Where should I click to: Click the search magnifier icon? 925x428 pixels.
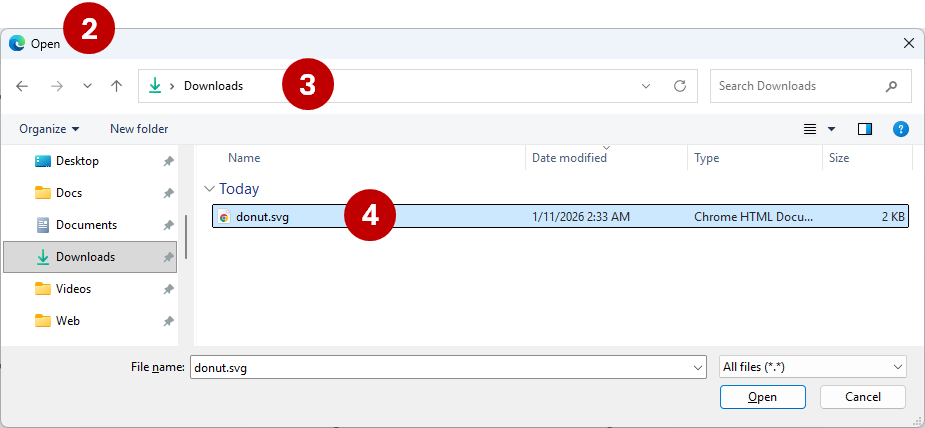pos(891,86)
